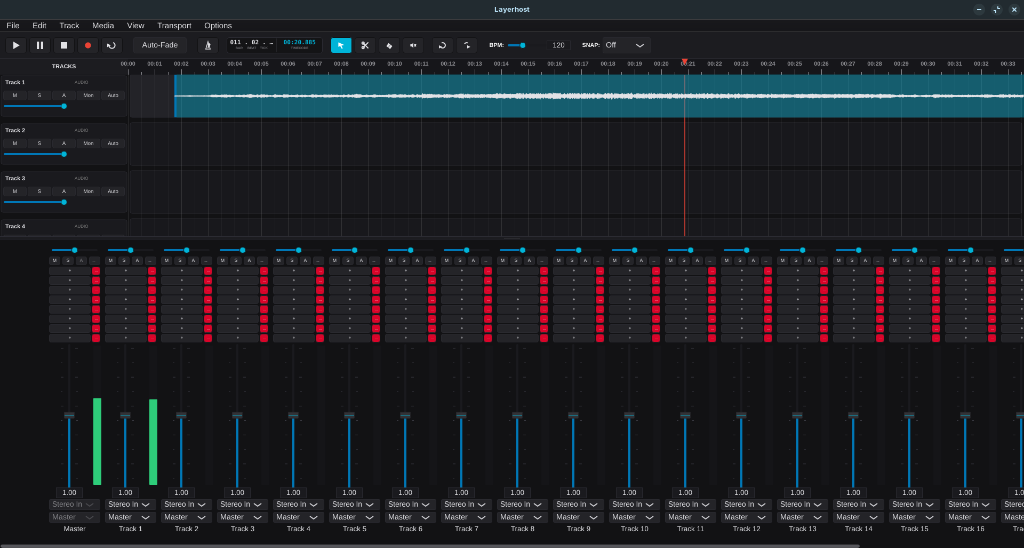Screen dimensions: 1024x548
Task: Mute Track 1 in the track list
Action: (15, 95)
